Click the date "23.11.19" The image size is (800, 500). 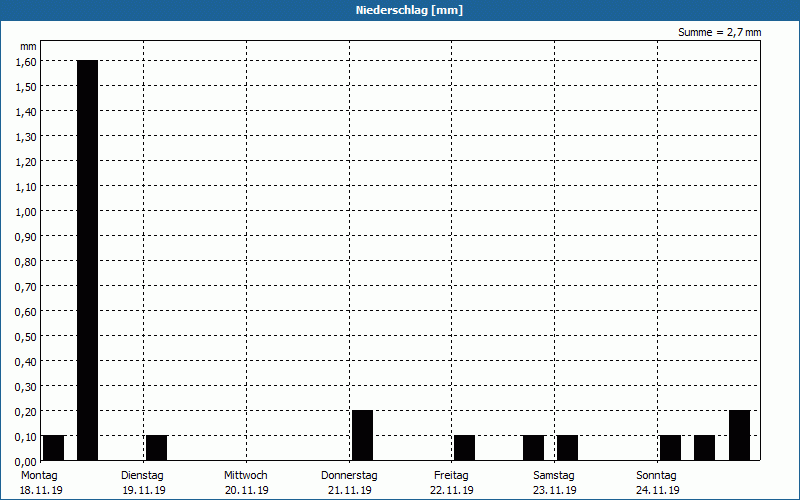[555, 490]
